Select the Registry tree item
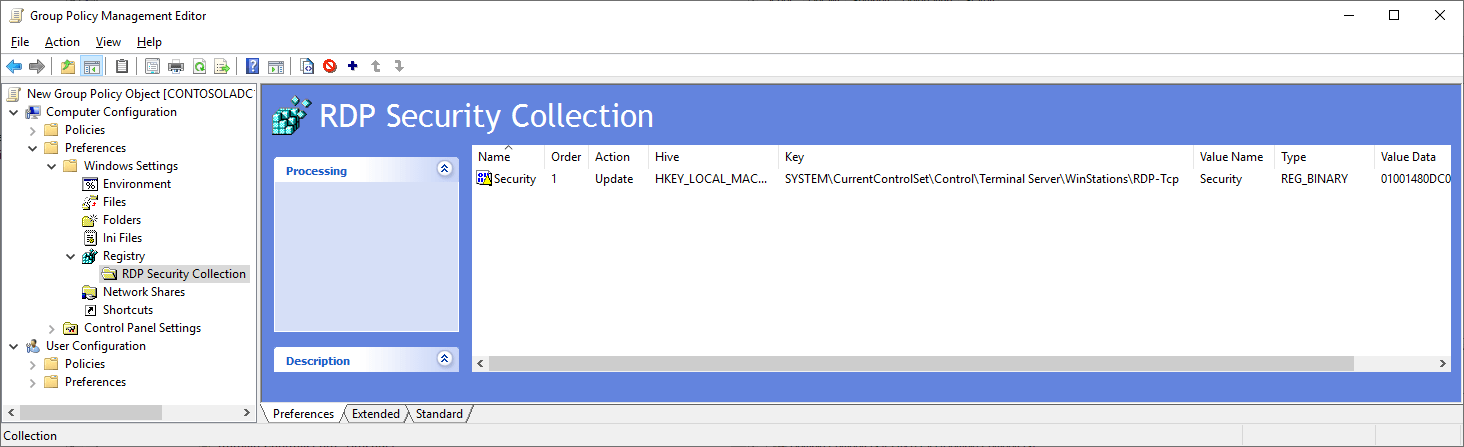This screenshot has width=1464, height=447. [124, 256]
